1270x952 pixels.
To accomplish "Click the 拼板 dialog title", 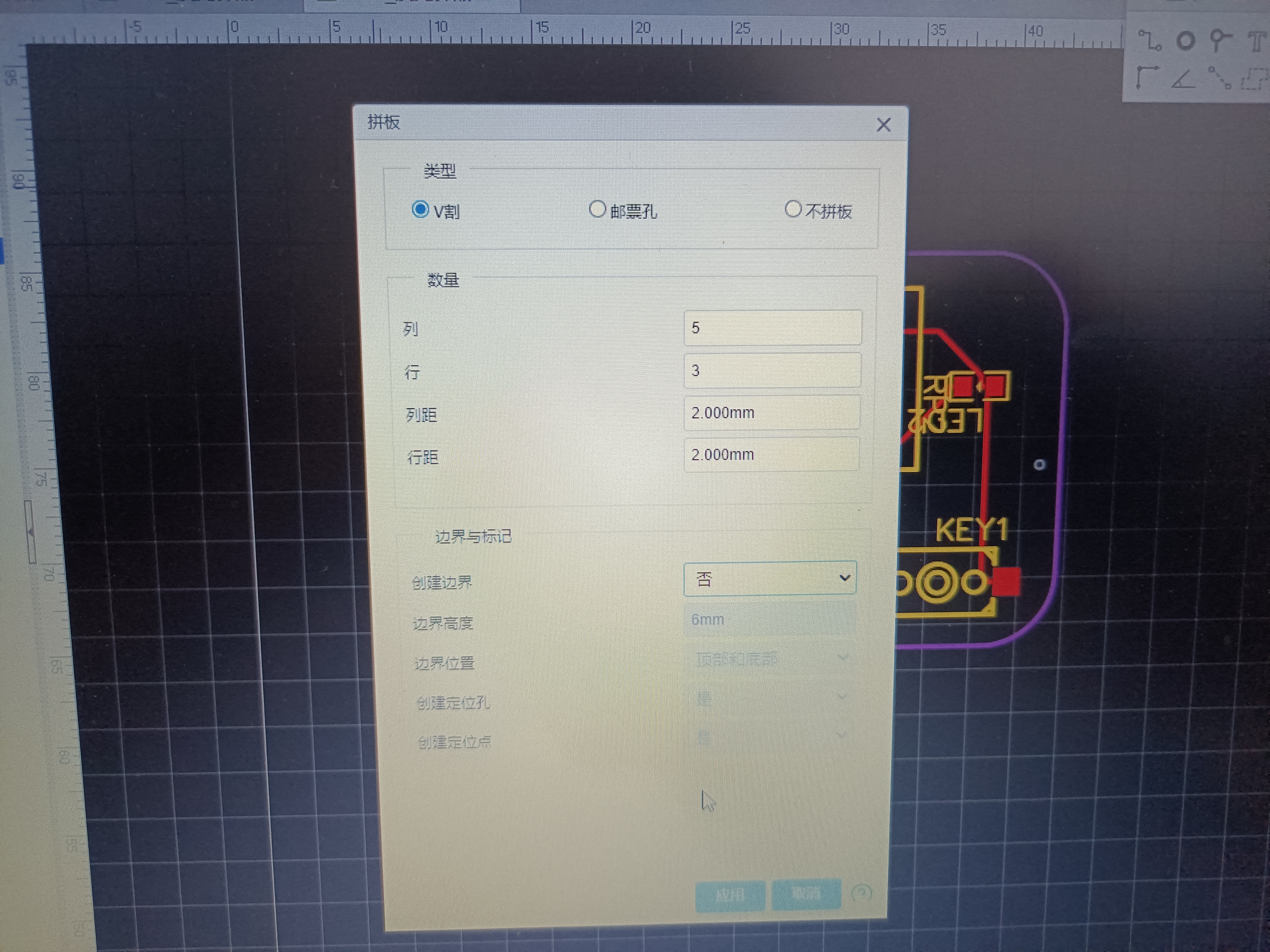I will (384, 122).
